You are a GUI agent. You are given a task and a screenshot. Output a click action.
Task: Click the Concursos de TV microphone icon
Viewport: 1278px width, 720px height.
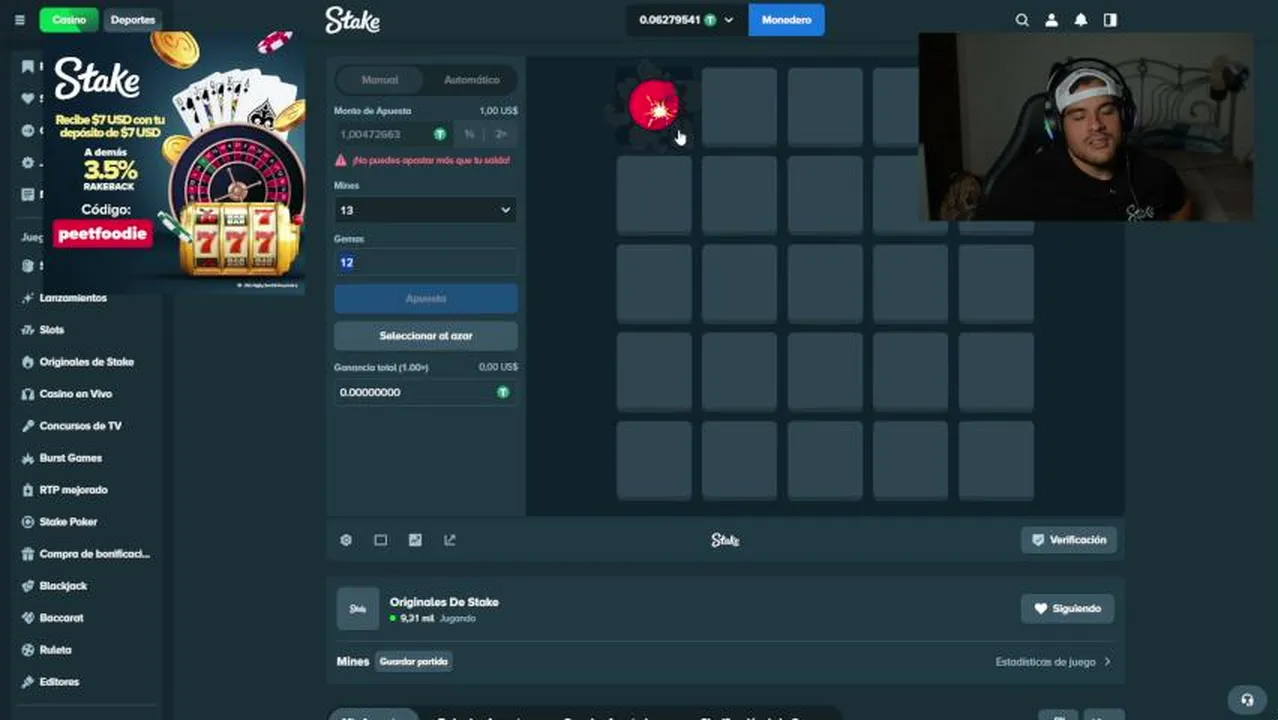coord(28,426)
